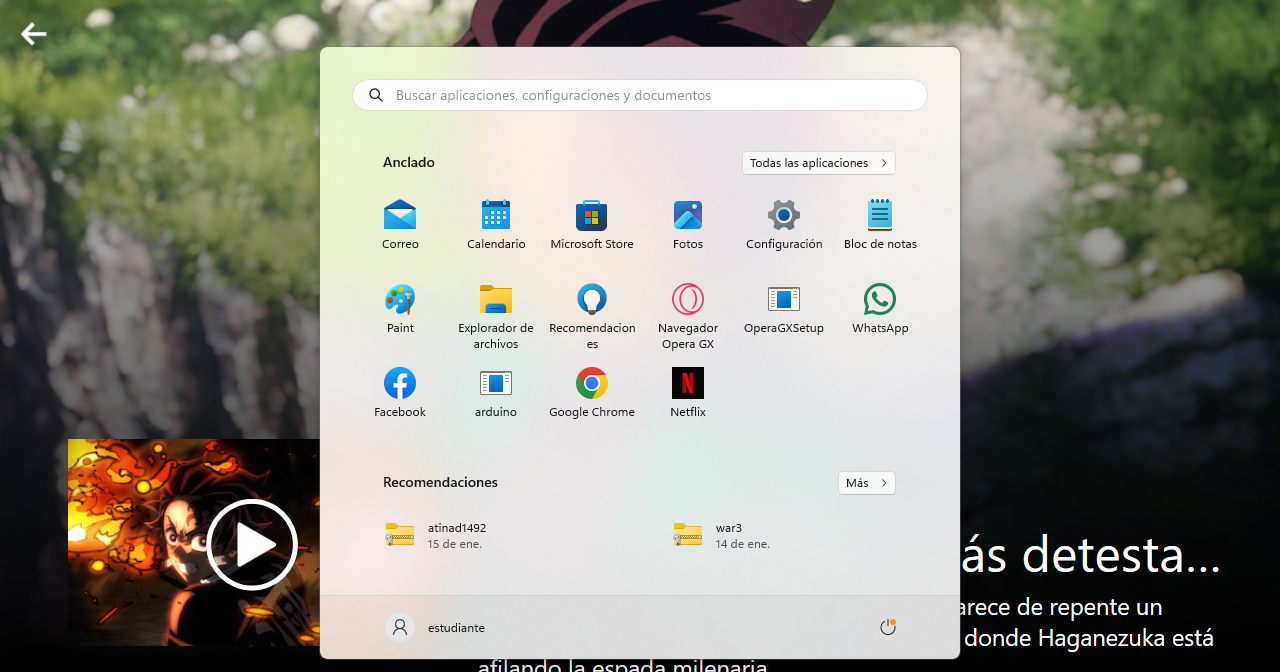This screenshot has height=672, width=1280.
Task: Expand Más recommendations
Action: point(866,483)
